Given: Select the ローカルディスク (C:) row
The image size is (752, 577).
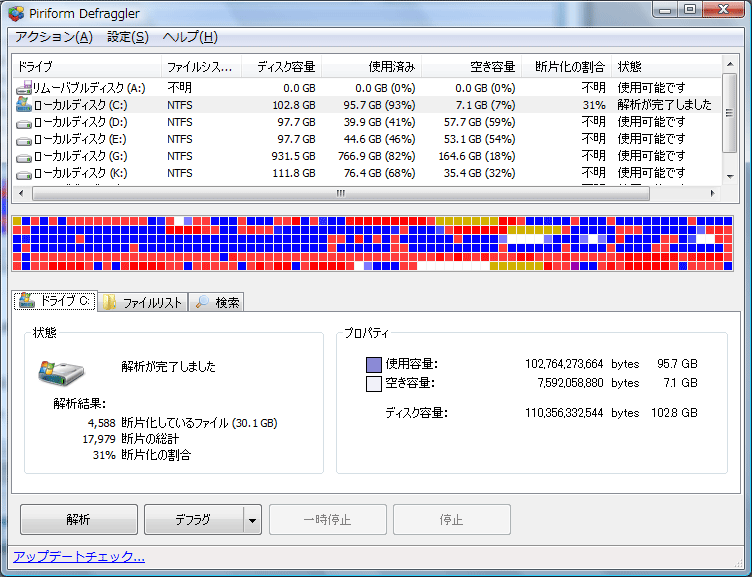Looking at the screenshot, I should [367, 105].
